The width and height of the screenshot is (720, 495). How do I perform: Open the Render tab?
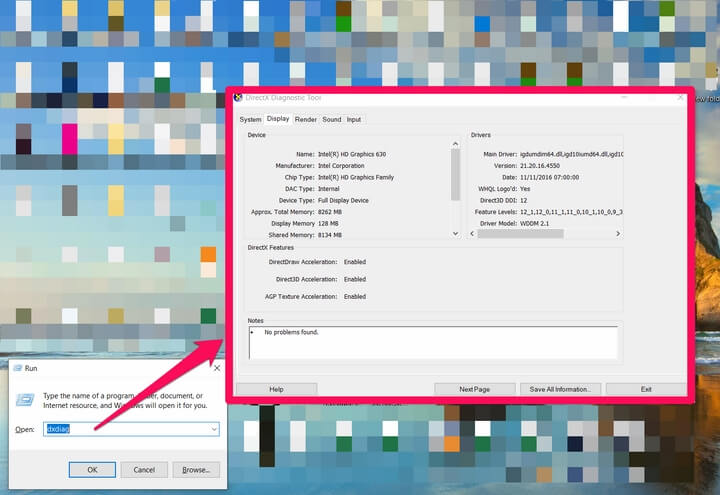(306, 119)
